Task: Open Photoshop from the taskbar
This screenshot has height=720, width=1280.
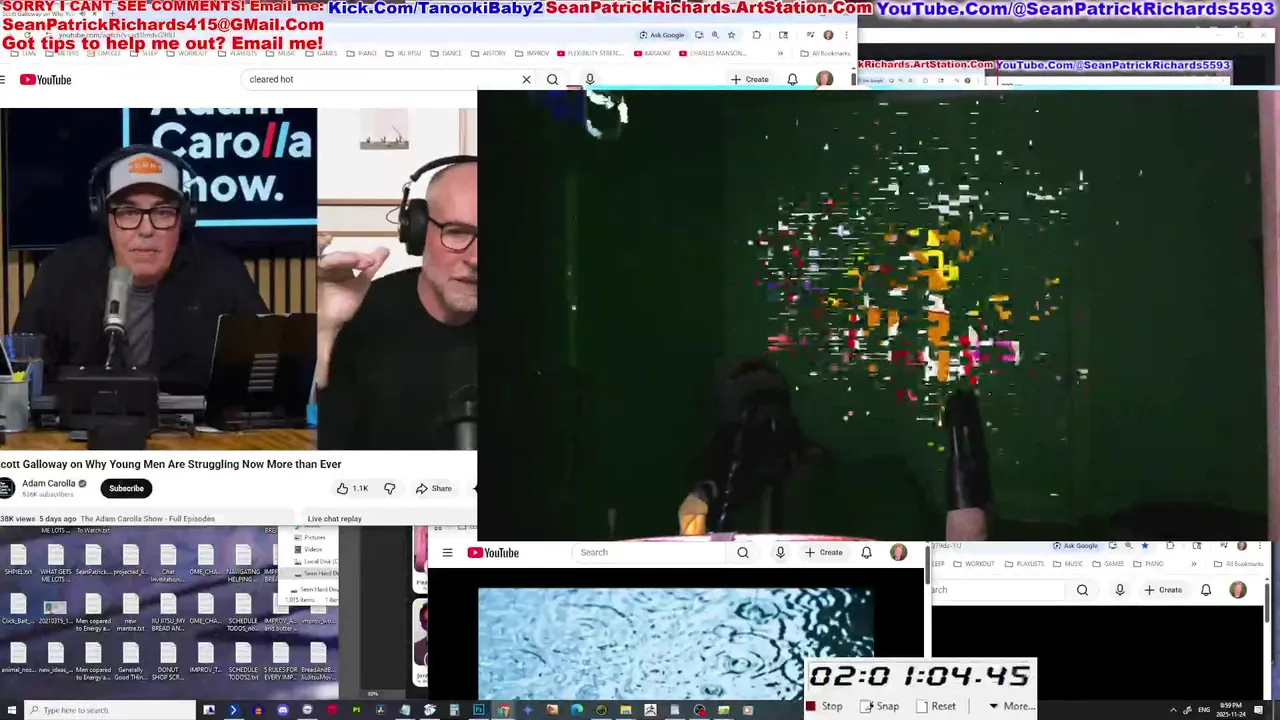Action: tap(478, 710)
